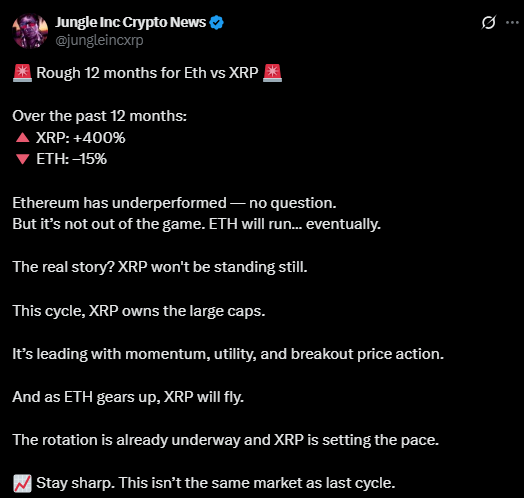
Task: Click the siren emoji after 'XRP' headline
Action: tap(272, 73)
